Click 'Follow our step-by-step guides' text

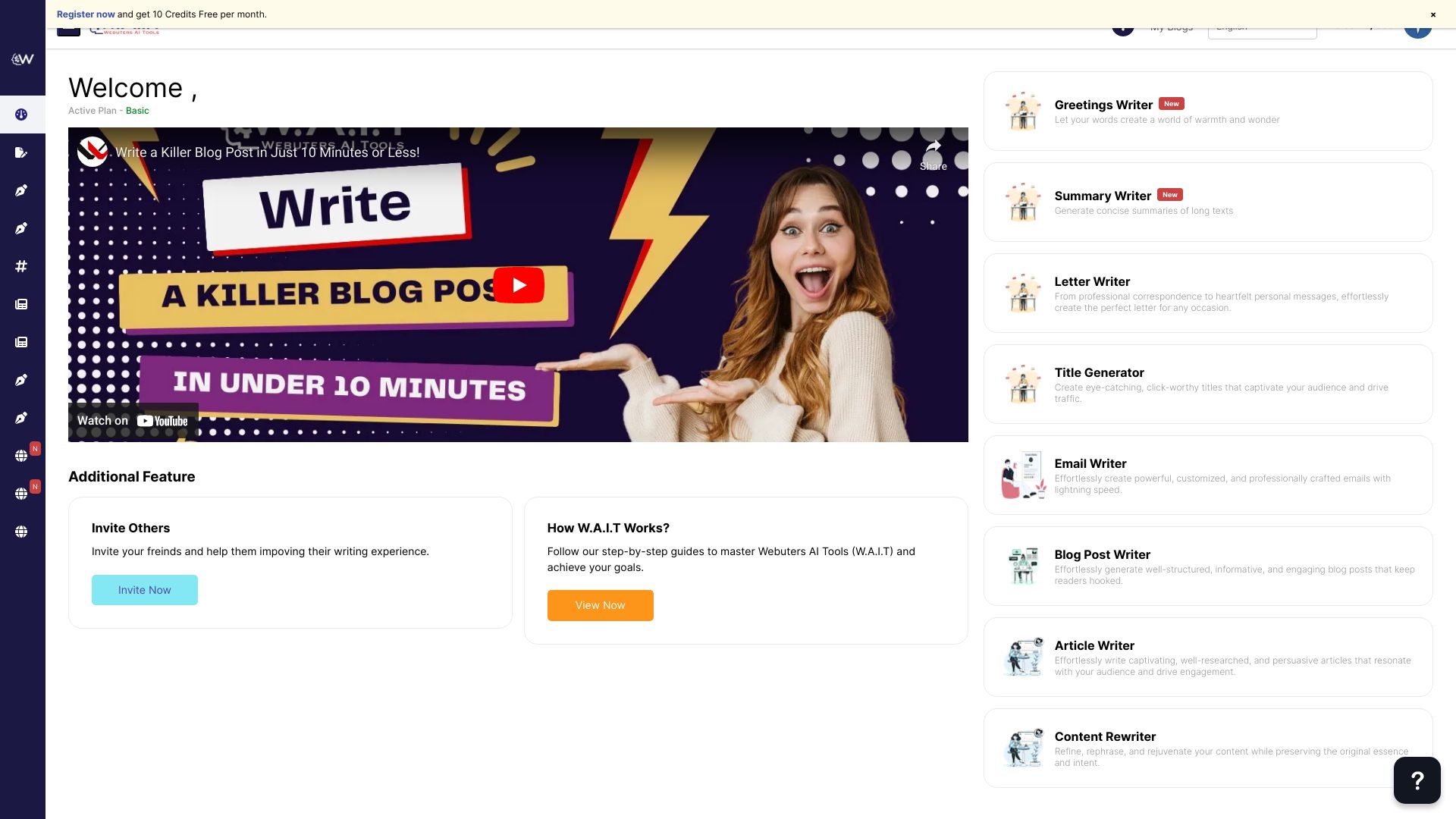pos(731,560)
